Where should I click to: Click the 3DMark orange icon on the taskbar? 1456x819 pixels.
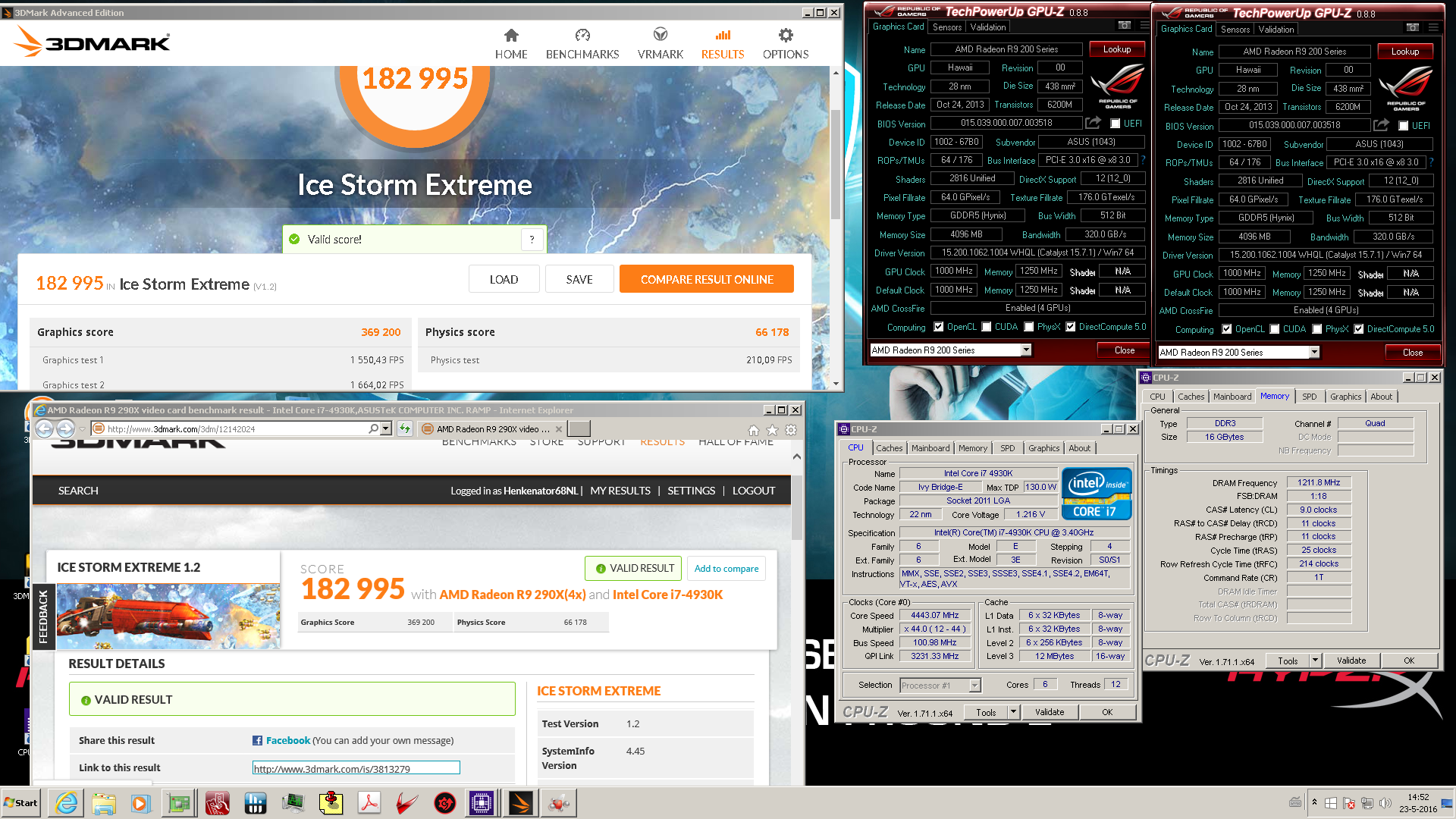point(521,803)
